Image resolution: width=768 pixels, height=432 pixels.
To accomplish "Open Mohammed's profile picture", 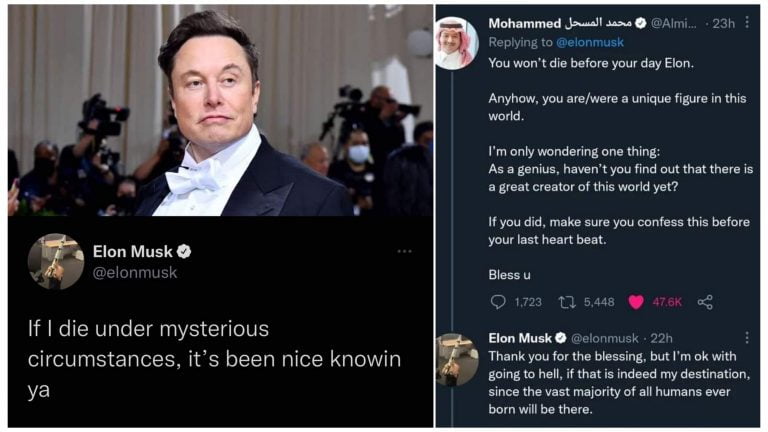I will coord(456,43).
